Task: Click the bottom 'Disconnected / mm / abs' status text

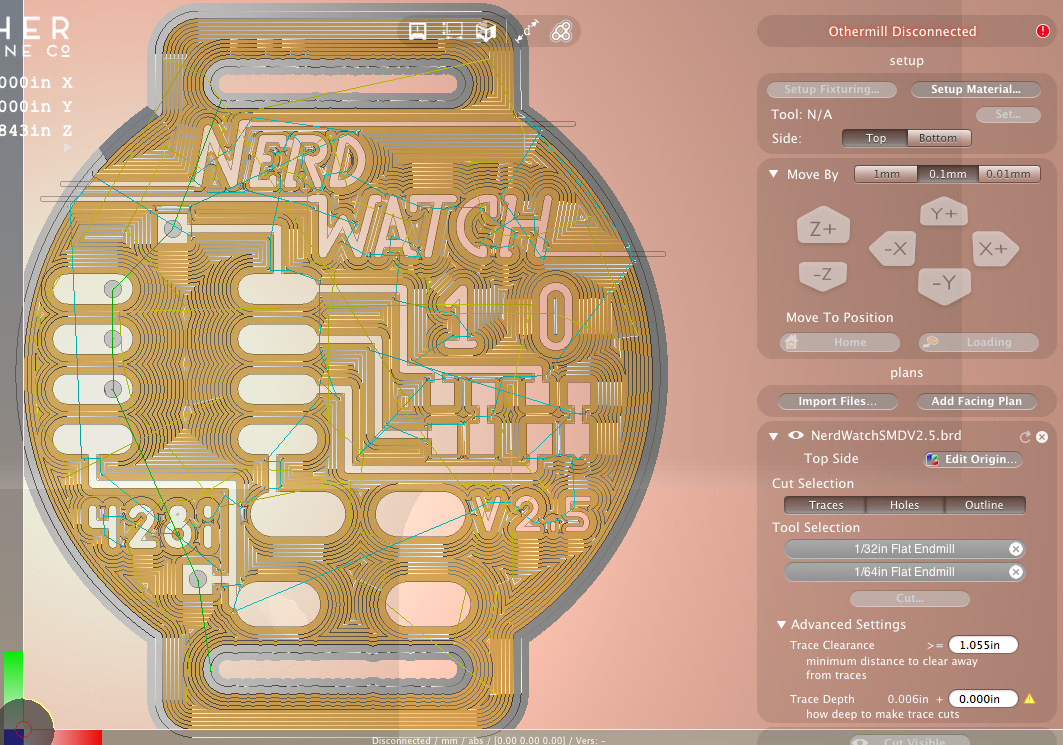Action: (x=488, y=740)
